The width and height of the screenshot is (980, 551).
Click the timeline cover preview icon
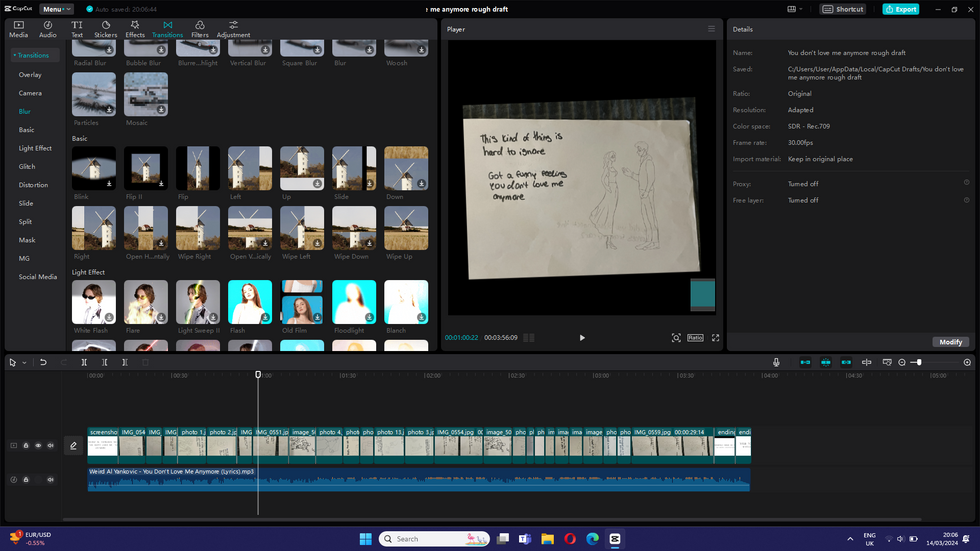pyautogui.click(x=887, y=362)
